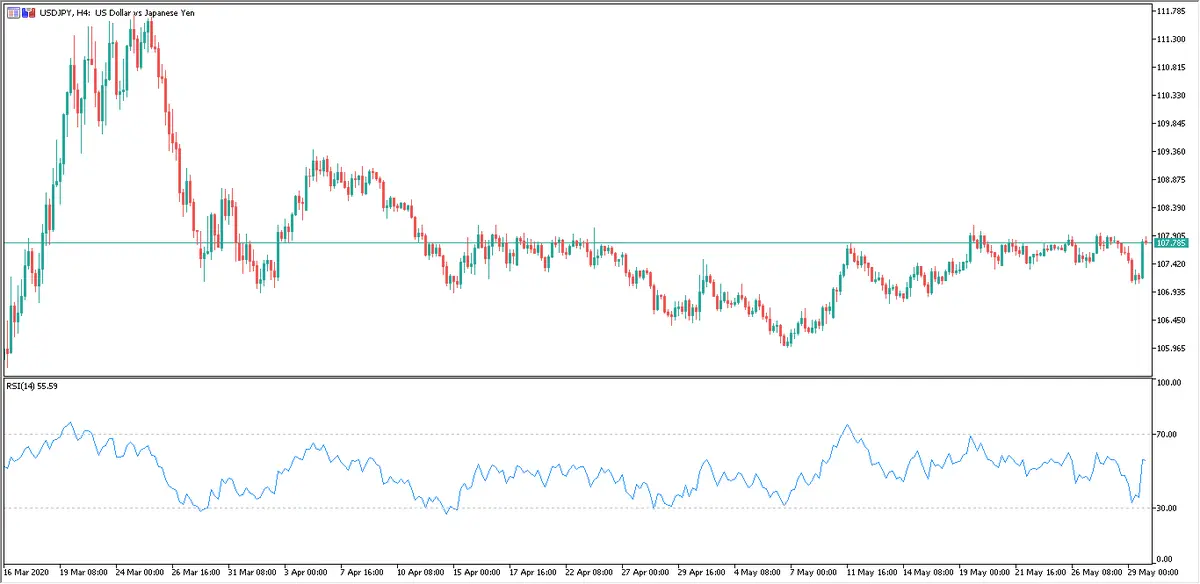
Task: Click the 111.300 price scale value
Action: point(1171,39)
